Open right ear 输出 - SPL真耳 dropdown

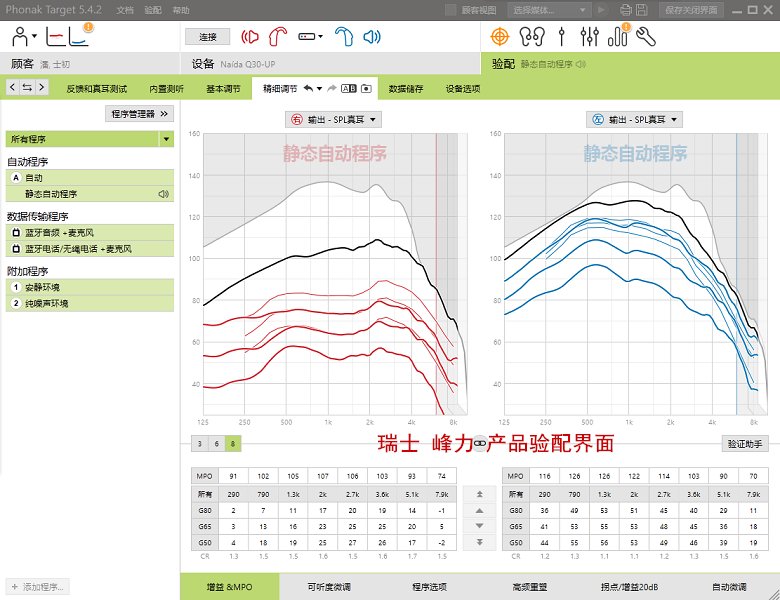click(335, 120)
